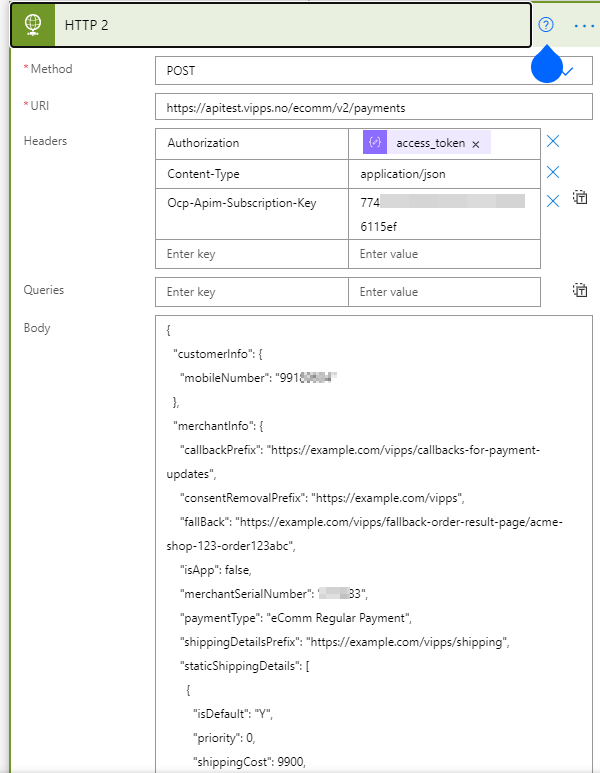Click the "shippingCost": 9900 line
Image resolution: width=600 pixels, height=773 pixels.
(249, 762)
